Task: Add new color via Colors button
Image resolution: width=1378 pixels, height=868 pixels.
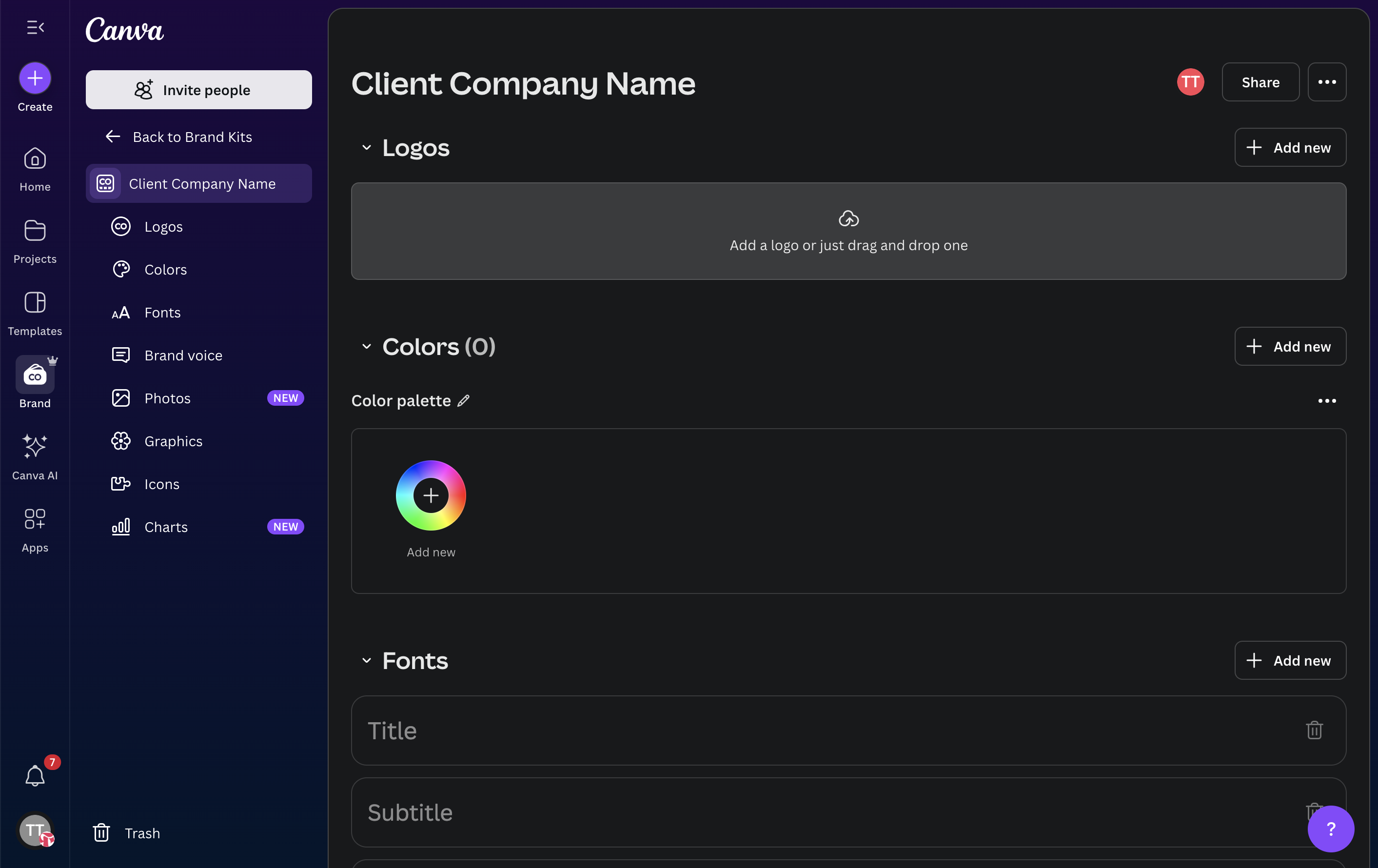Action: click(1290, 346)
